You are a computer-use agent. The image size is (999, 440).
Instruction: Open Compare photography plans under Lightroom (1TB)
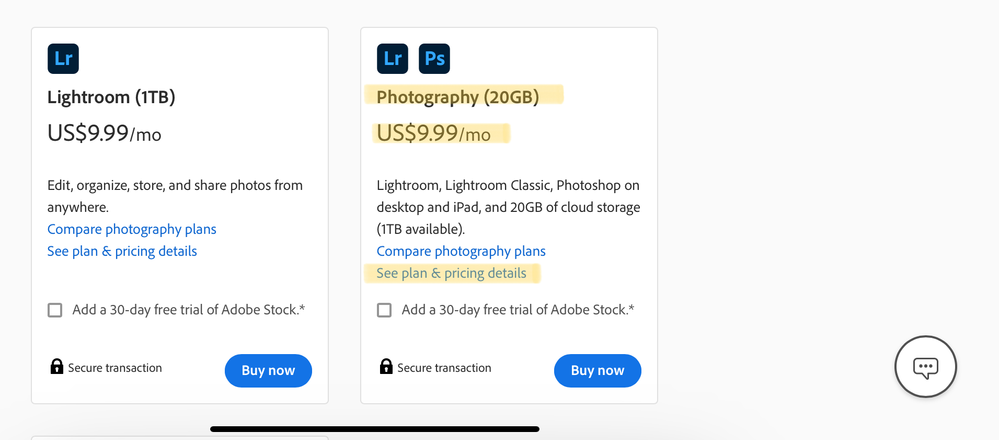132,229
